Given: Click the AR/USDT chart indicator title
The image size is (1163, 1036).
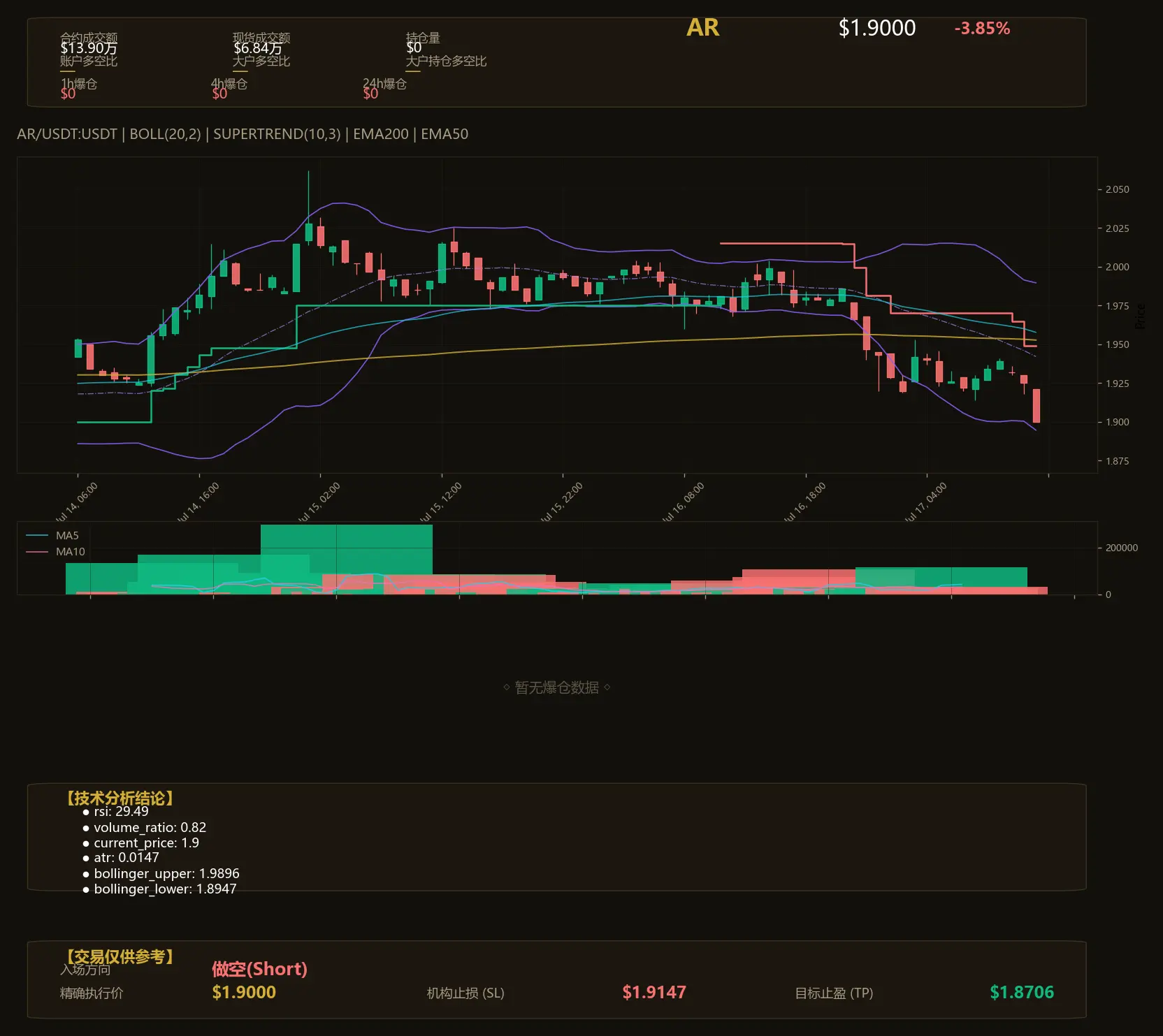Looking at the screenshot, I should (x=243, y=134).
